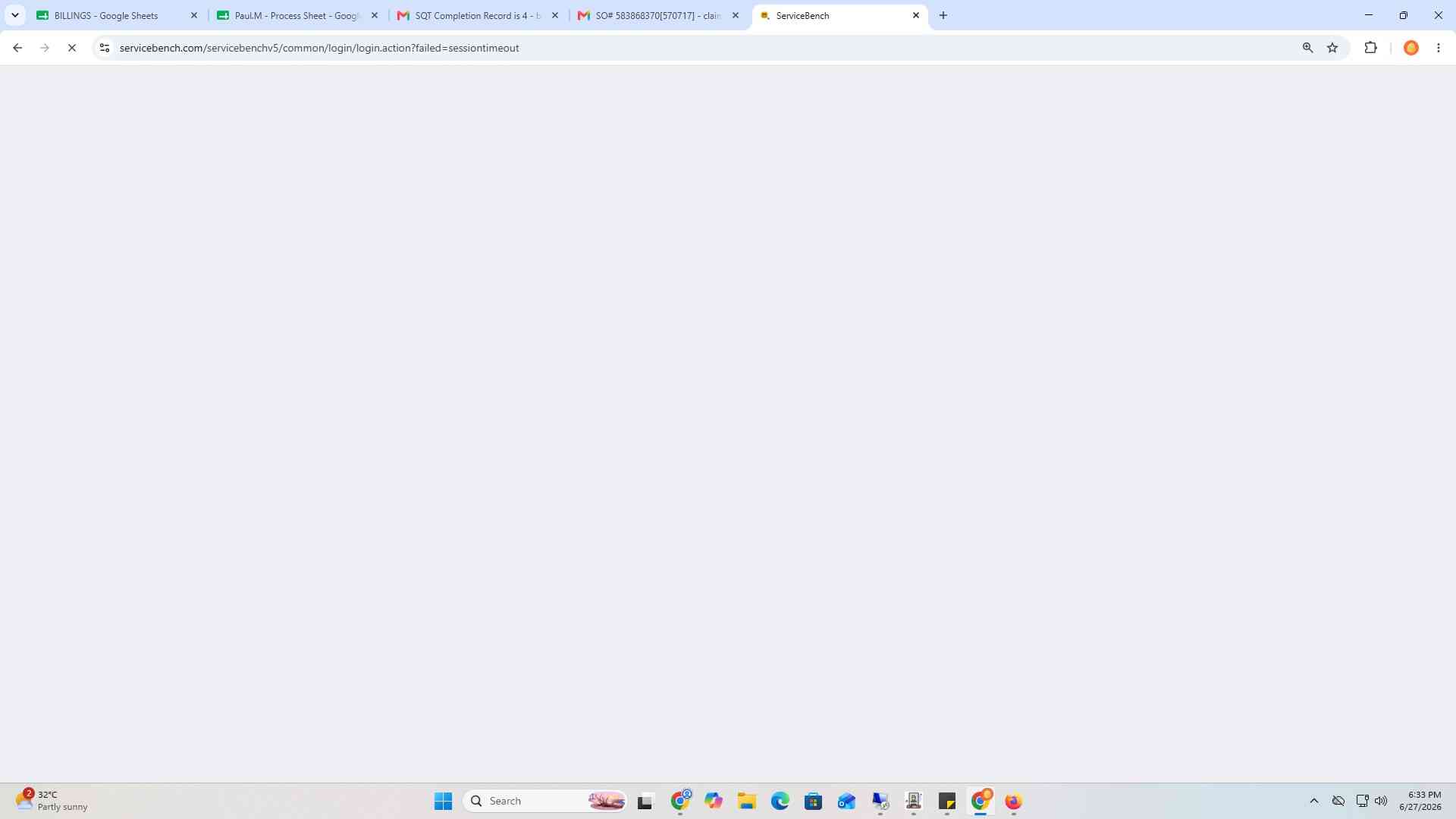Open the Windows Start menu
Screen dimensions: 1456x819
coord(443,801)
